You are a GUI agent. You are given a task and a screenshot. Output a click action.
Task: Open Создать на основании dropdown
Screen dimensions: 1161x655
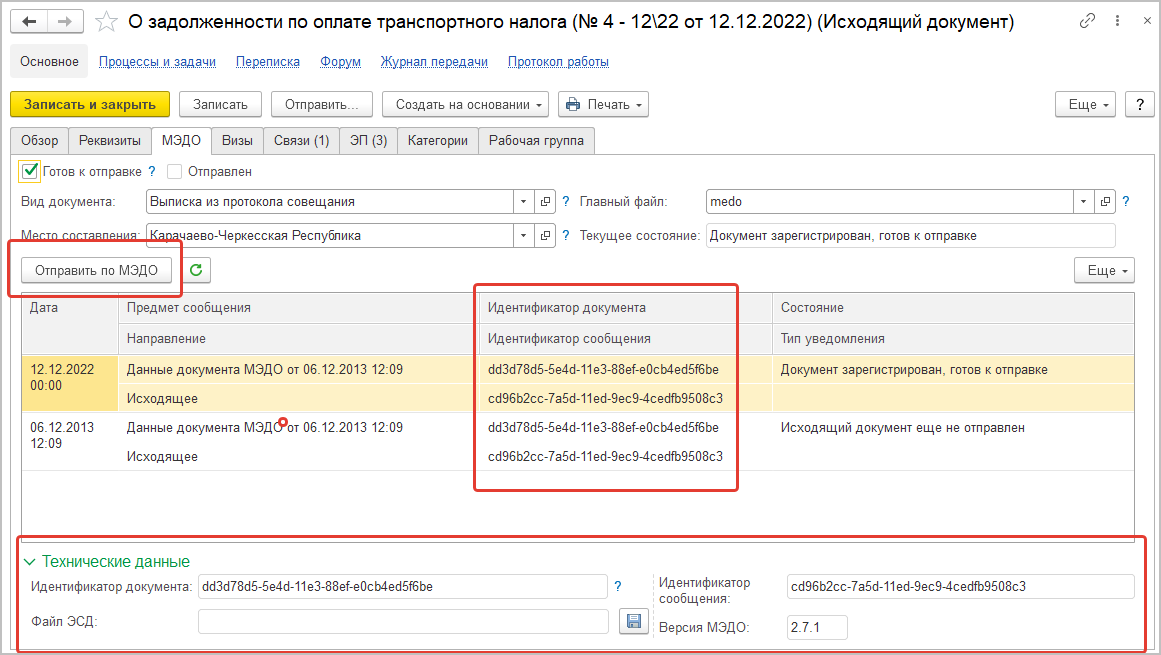[x=472, y=104]
